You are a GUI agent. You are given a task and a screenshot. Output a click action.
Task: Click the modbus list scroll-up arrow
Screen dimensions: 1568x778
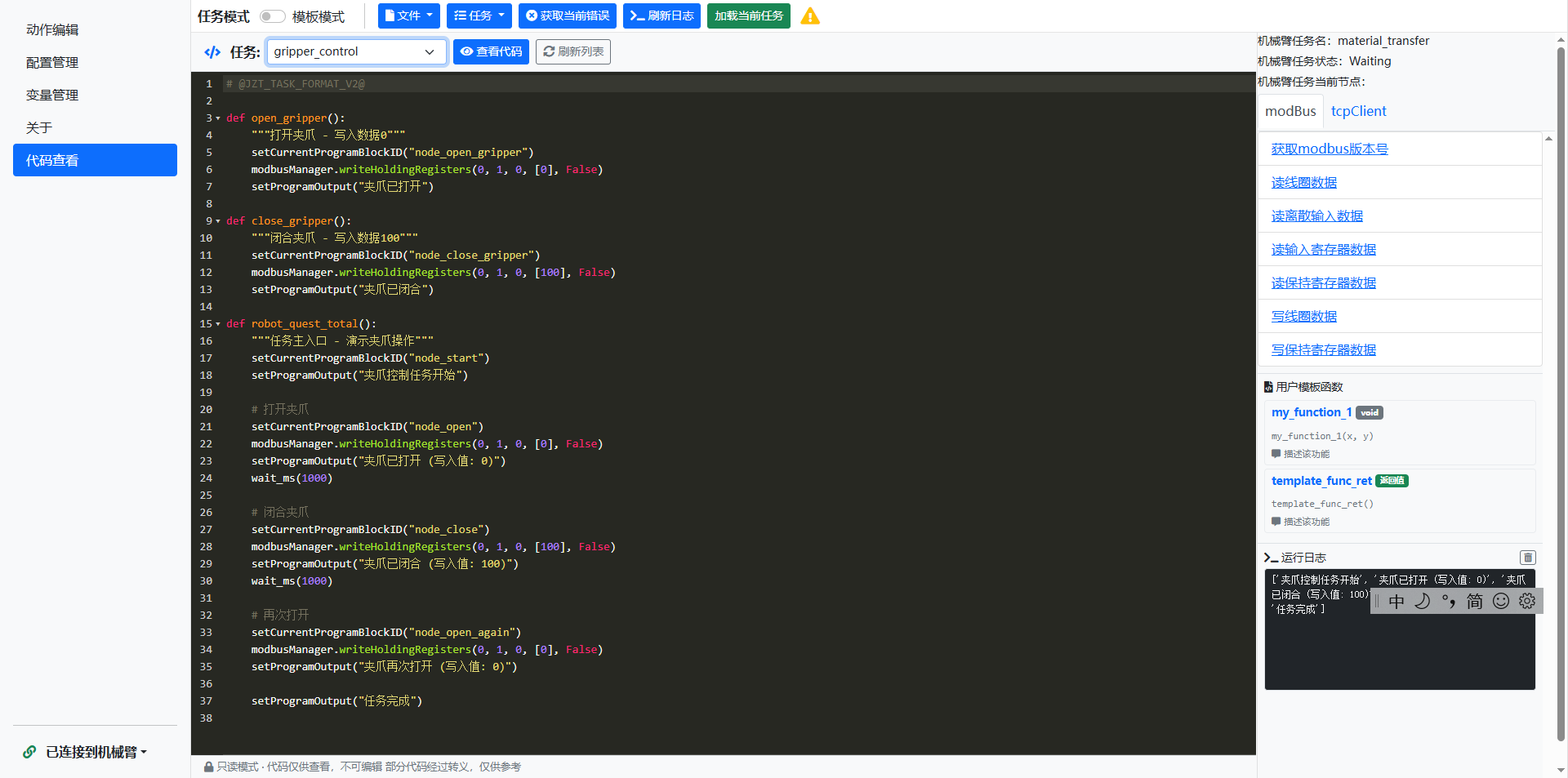click(x=1548, y=139)
